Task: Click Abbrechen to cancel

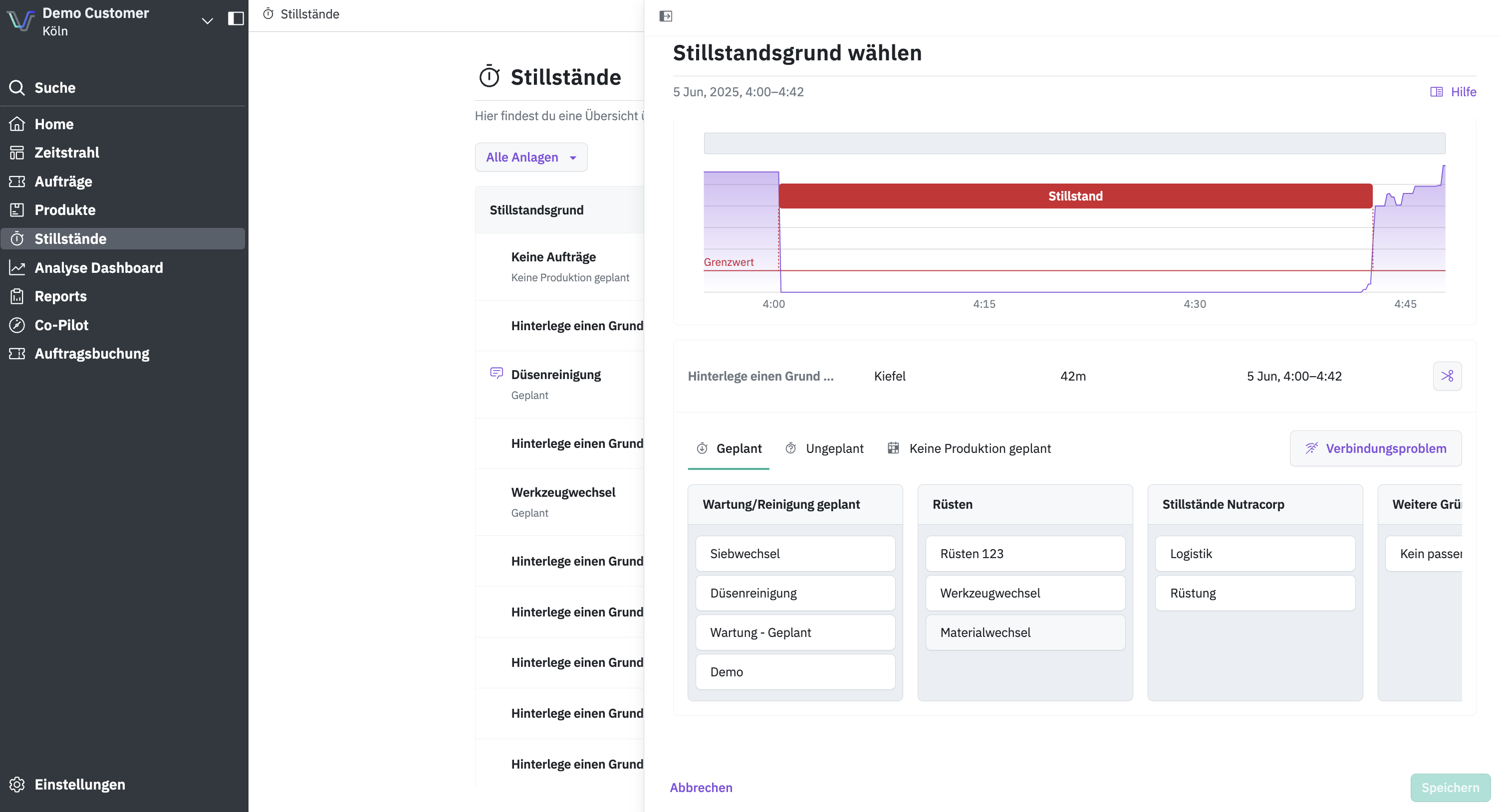Action: 701,788
